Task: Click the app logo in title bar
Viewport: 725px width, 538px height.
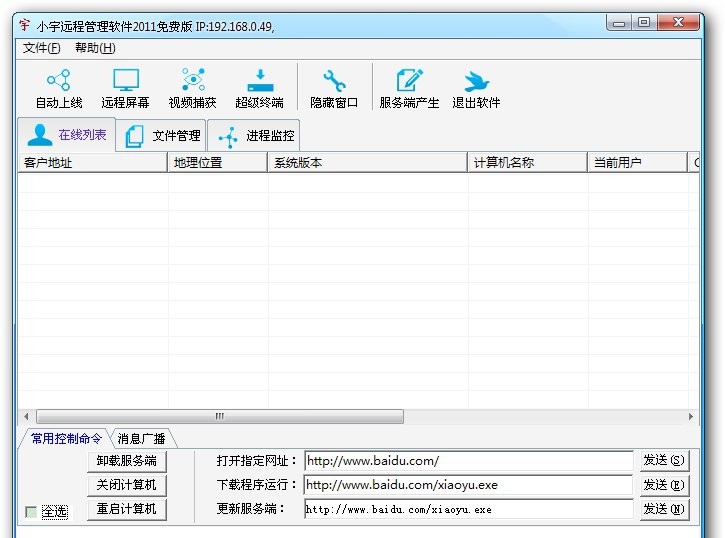Action: click(x=25, y=25)
